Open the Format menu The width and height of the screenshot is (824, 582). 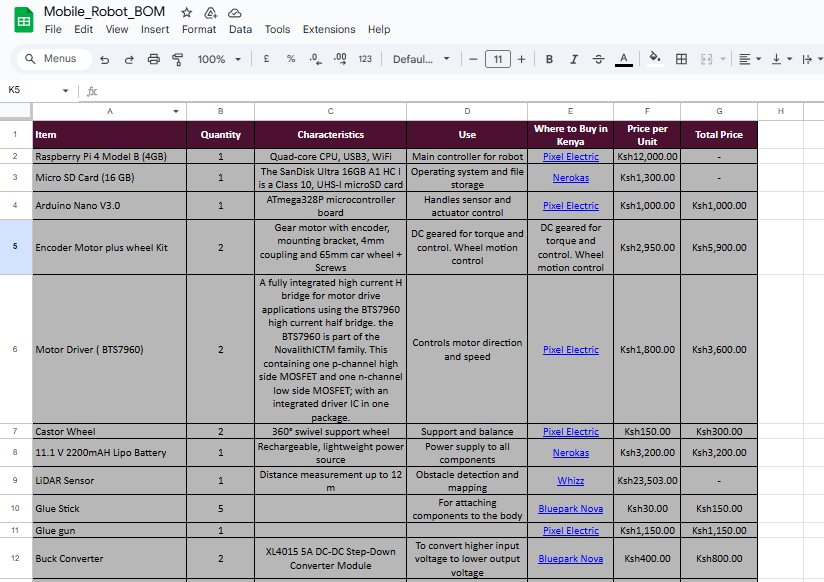(x=199, y=29)
